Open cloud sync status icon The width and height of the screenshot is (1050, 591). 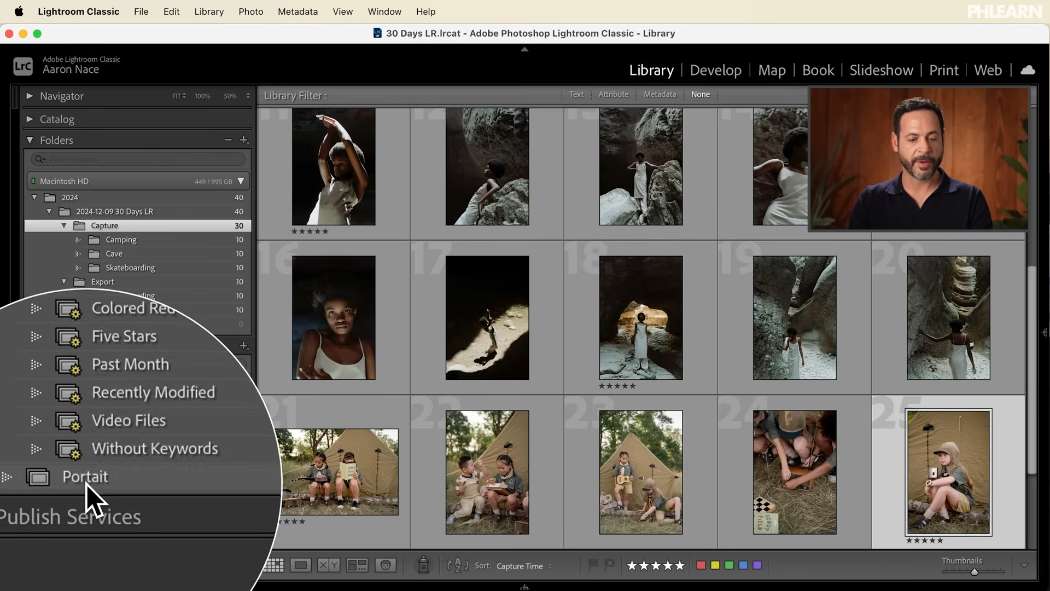1028,70
